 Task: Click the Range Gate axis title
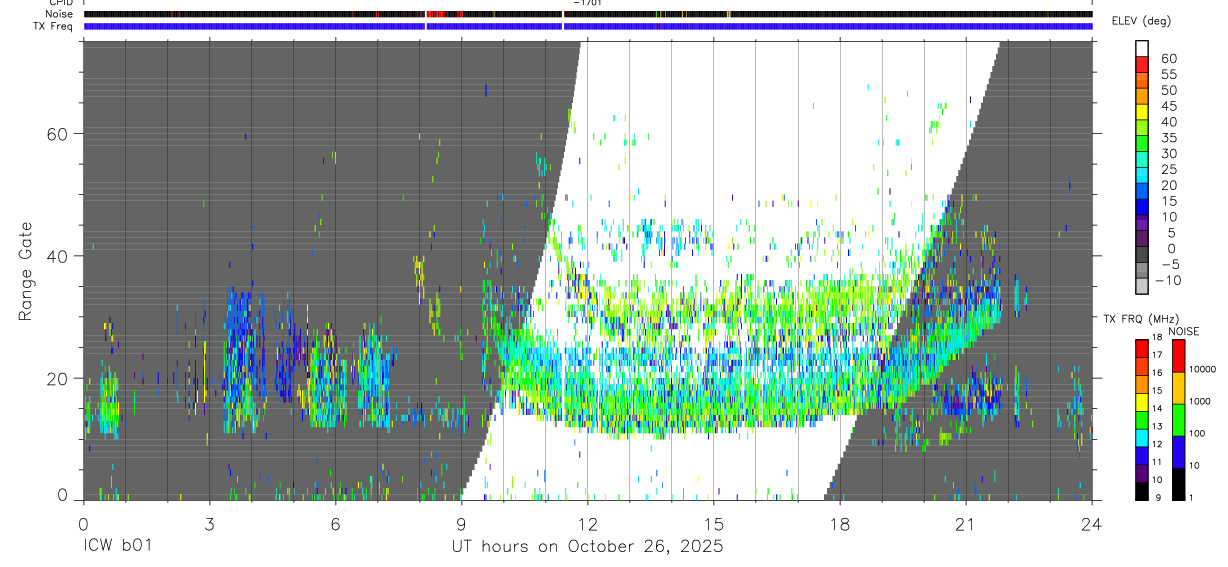point(26,270)
